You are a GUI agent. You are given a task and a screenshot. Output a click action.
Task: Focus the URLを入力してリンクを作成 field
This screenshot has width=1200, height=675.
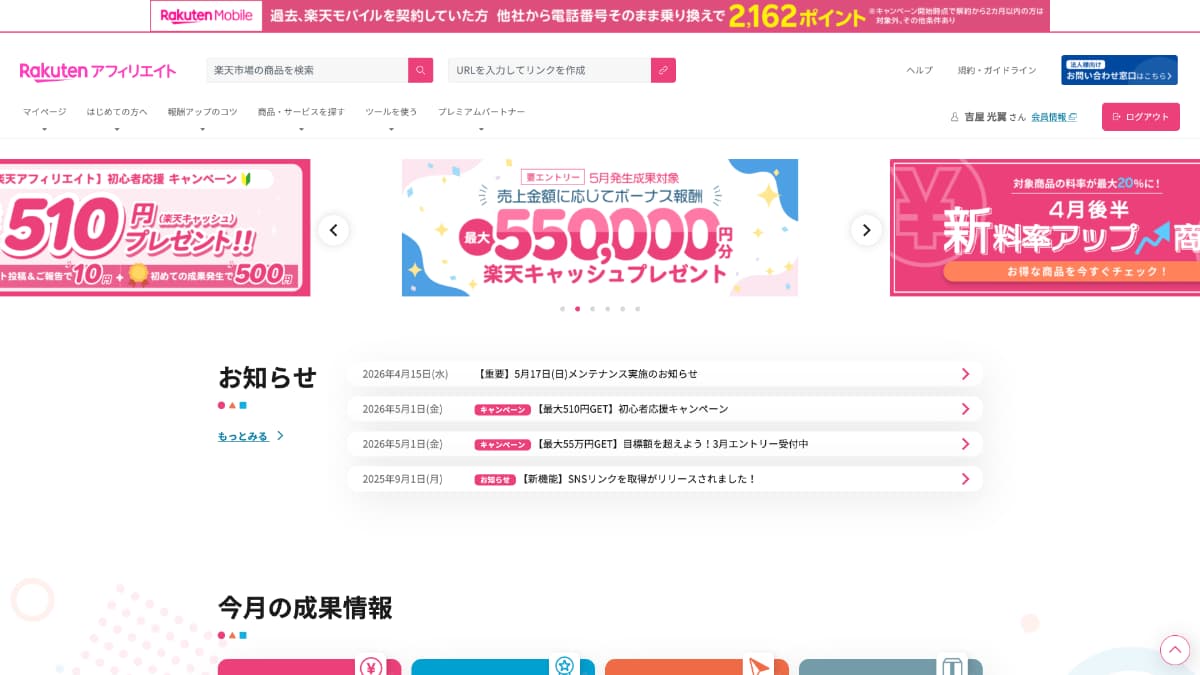(x=550, y=70)
